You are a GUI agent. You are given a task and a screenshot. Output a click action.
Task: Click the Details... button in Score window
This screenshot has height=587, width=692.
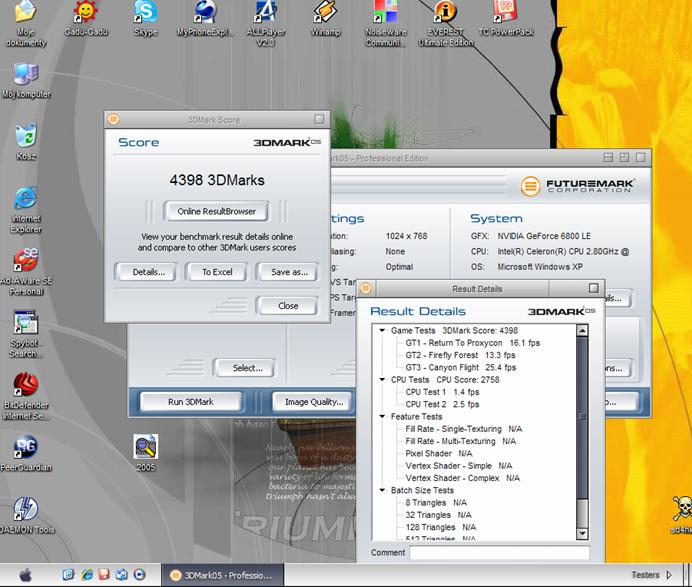[146, 272]
